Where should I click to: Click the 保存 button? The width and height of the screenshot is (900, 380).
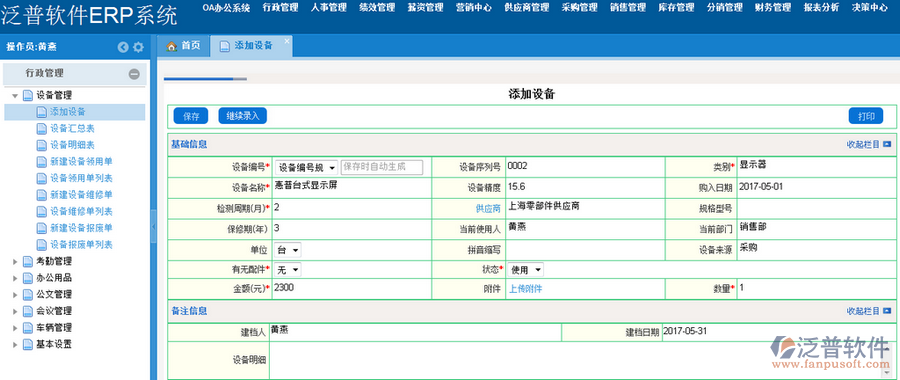point(191,117)
